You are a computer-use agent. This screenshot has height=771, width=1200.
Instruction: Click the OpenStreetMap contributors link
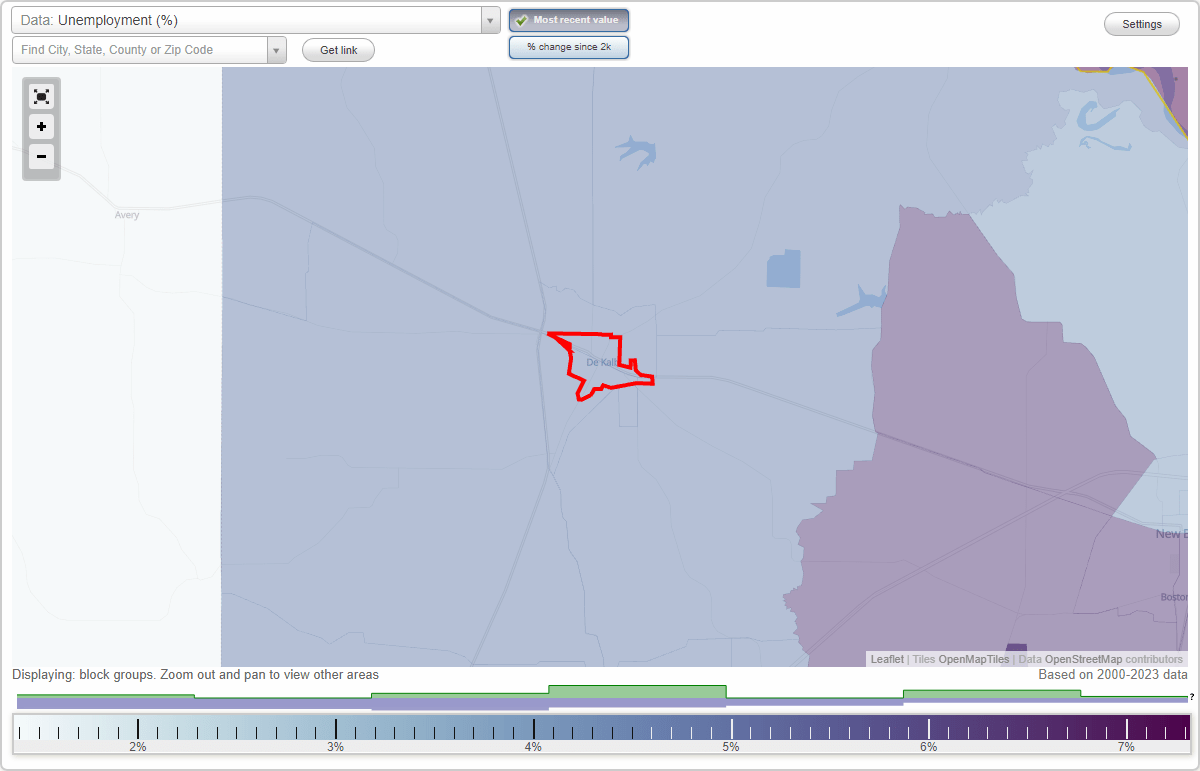(1083, 659)
